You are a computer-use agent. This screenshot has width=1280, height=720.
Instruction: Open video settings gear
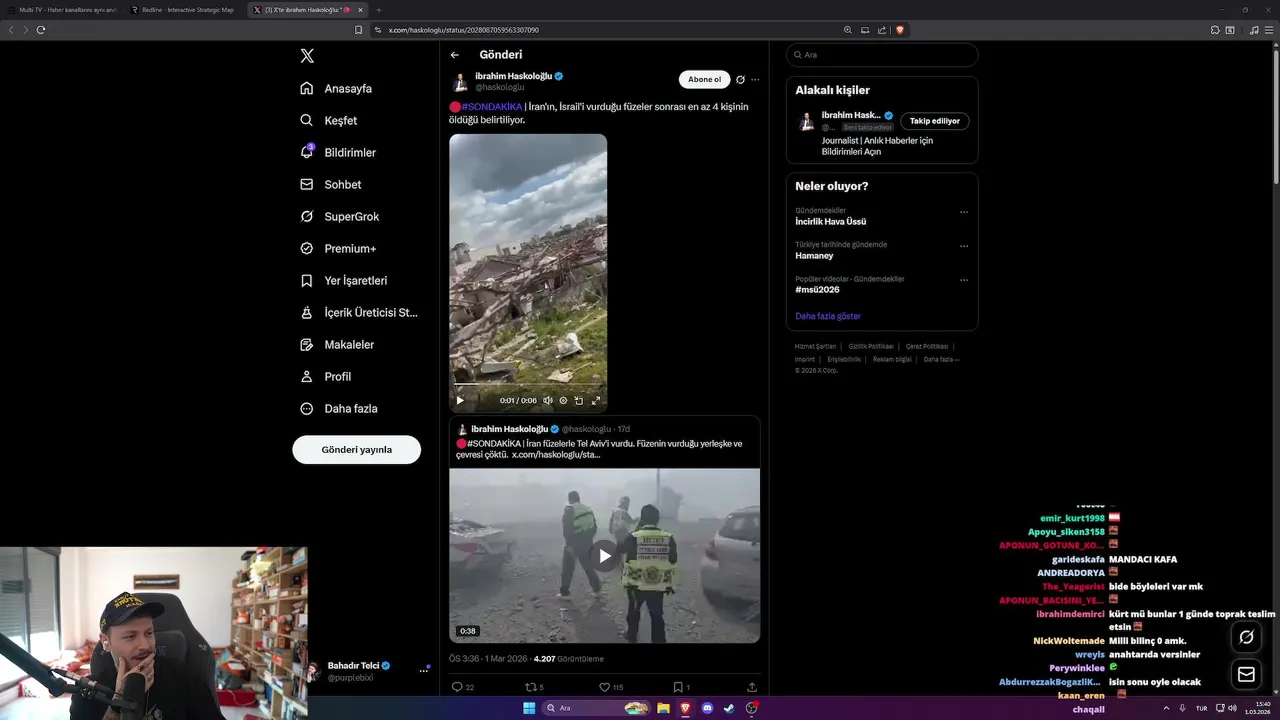pyautogui.click(x=563, y=400)
